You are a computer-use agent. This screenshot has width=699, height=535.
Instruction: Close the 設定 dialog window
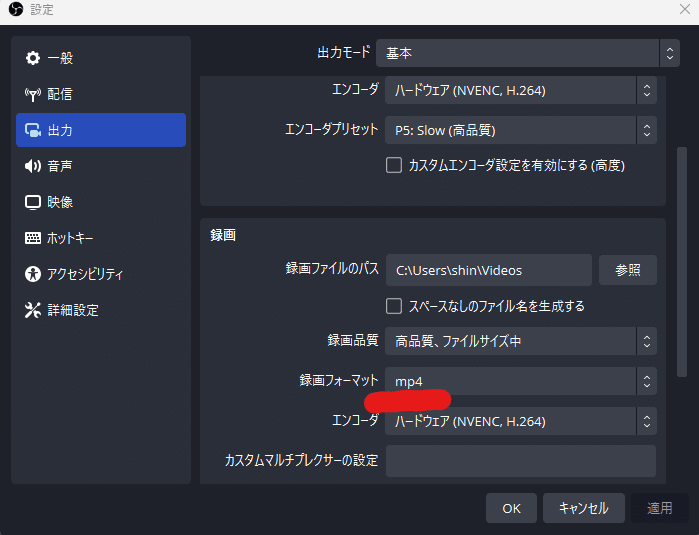pyautogui.click(x=685, y=9)
